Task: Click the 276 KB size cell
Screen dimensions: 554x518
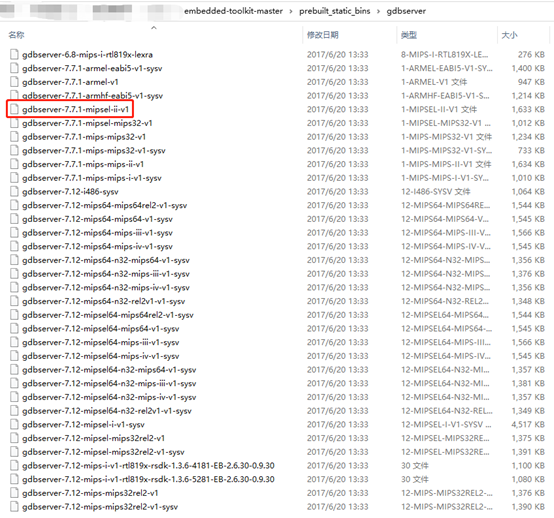Action: click(x=531, y=54)
